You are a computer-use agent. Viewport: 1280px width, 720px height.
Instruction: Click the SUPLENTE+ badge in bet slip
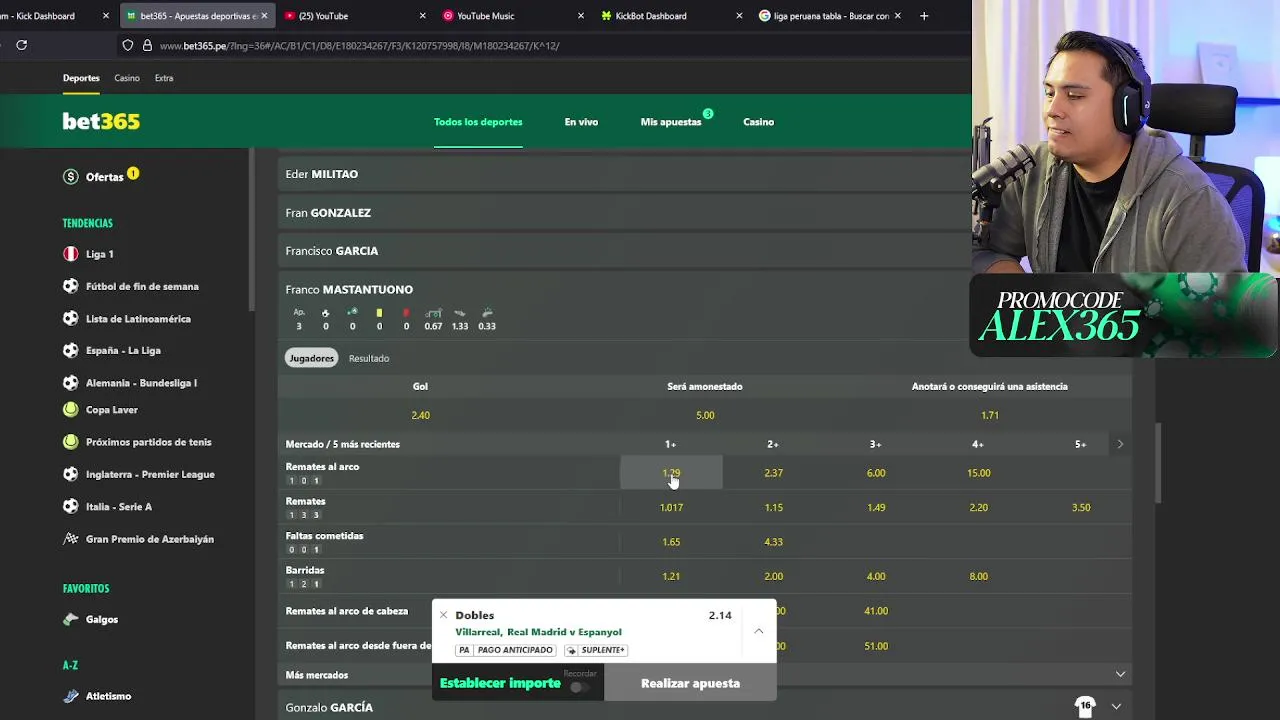pos(596,650)
